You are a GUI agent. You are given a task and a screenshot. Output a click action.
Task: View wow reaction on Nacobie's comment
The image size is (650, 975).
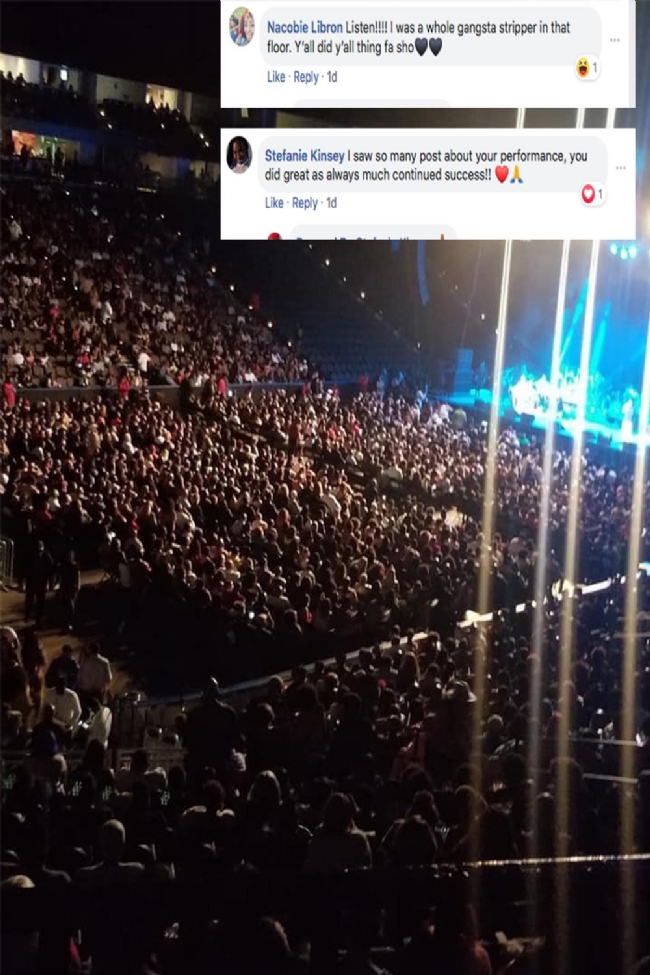587,67
